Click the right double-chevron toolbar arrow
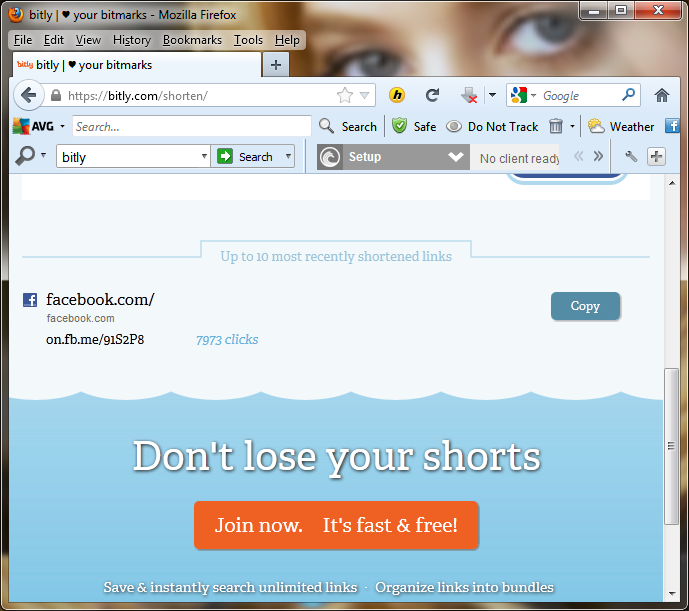The width and height of the screenshot is (689, 611). [x=598, y=156]
